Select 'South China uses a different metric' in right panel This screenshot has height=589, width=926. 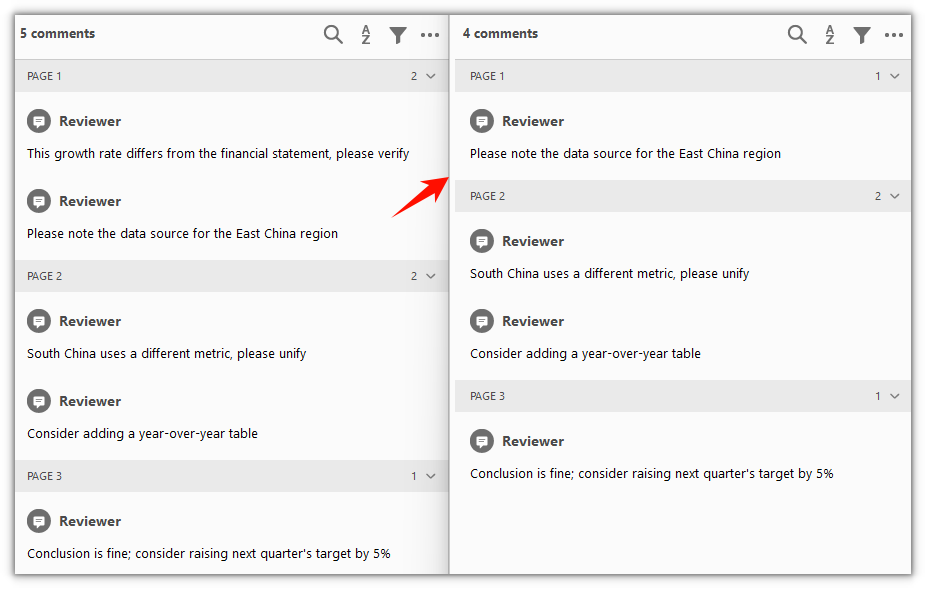pos(609,274)
